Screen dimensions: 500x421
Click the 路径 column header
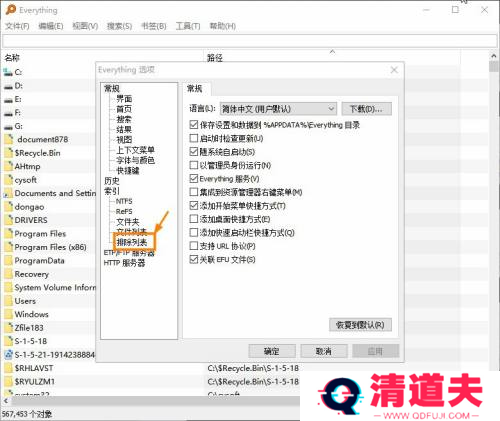215,58
